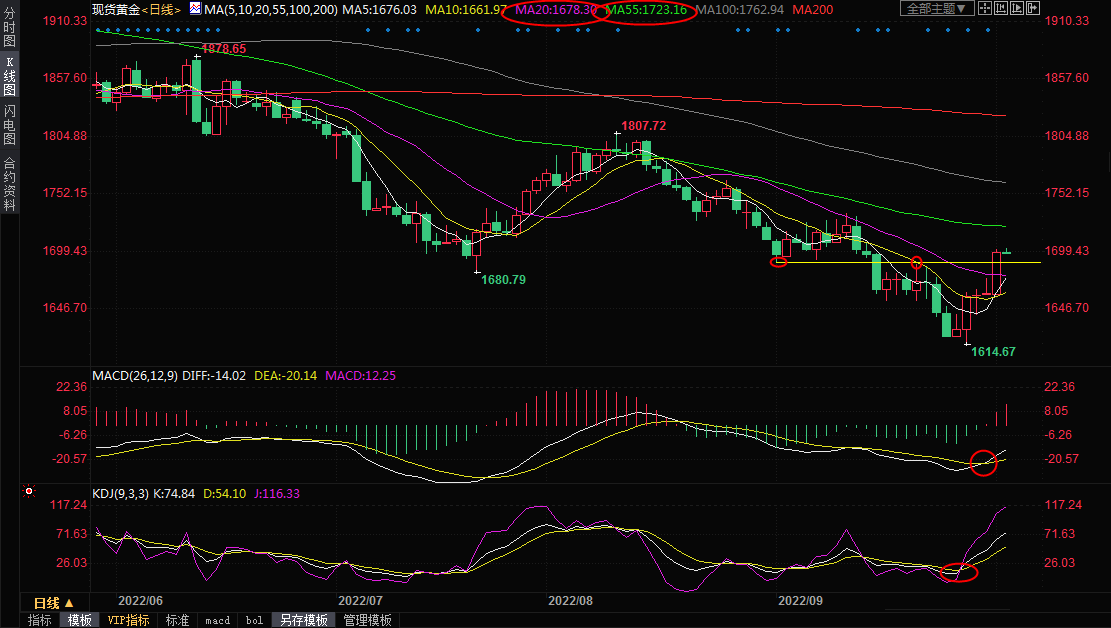The width and height of the screenshot is (1111, 628).
Task: Click the red sun icon beside KDJ panel
Action: click(29, 492)
